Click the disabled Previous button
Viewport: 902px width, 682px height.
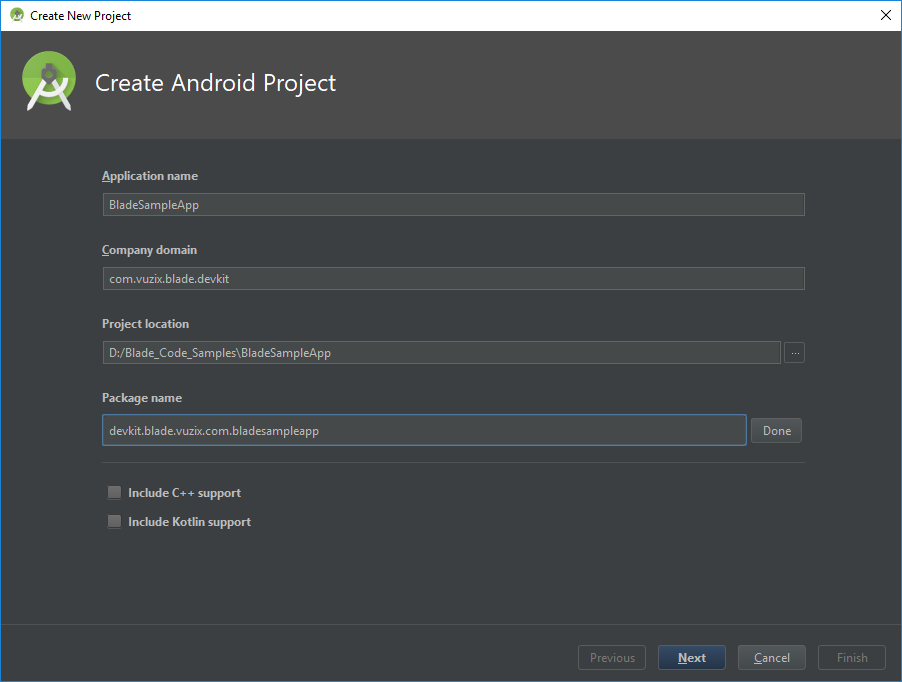click(612, 658)
